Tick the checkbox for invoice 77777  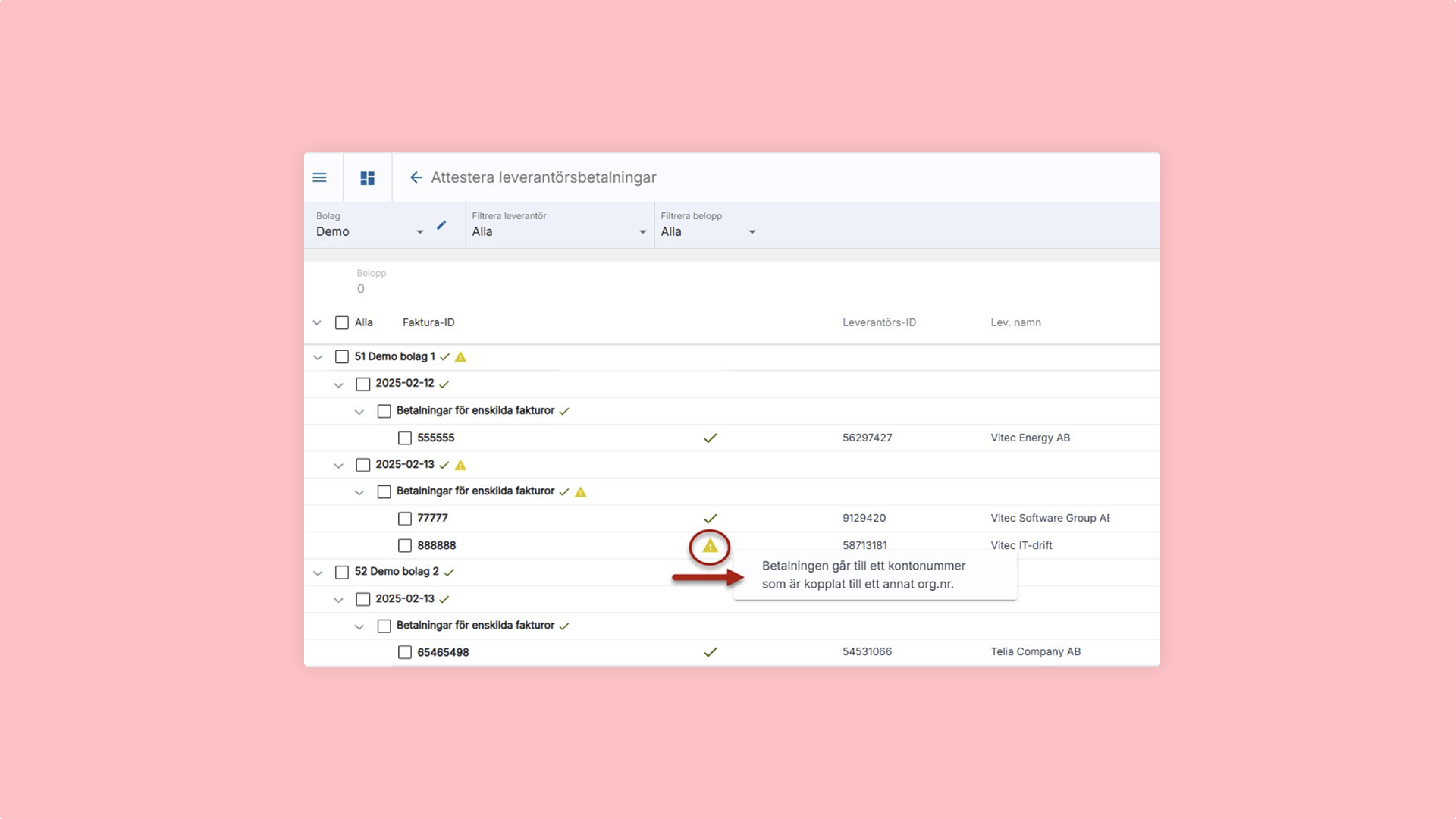coord(405,519)
